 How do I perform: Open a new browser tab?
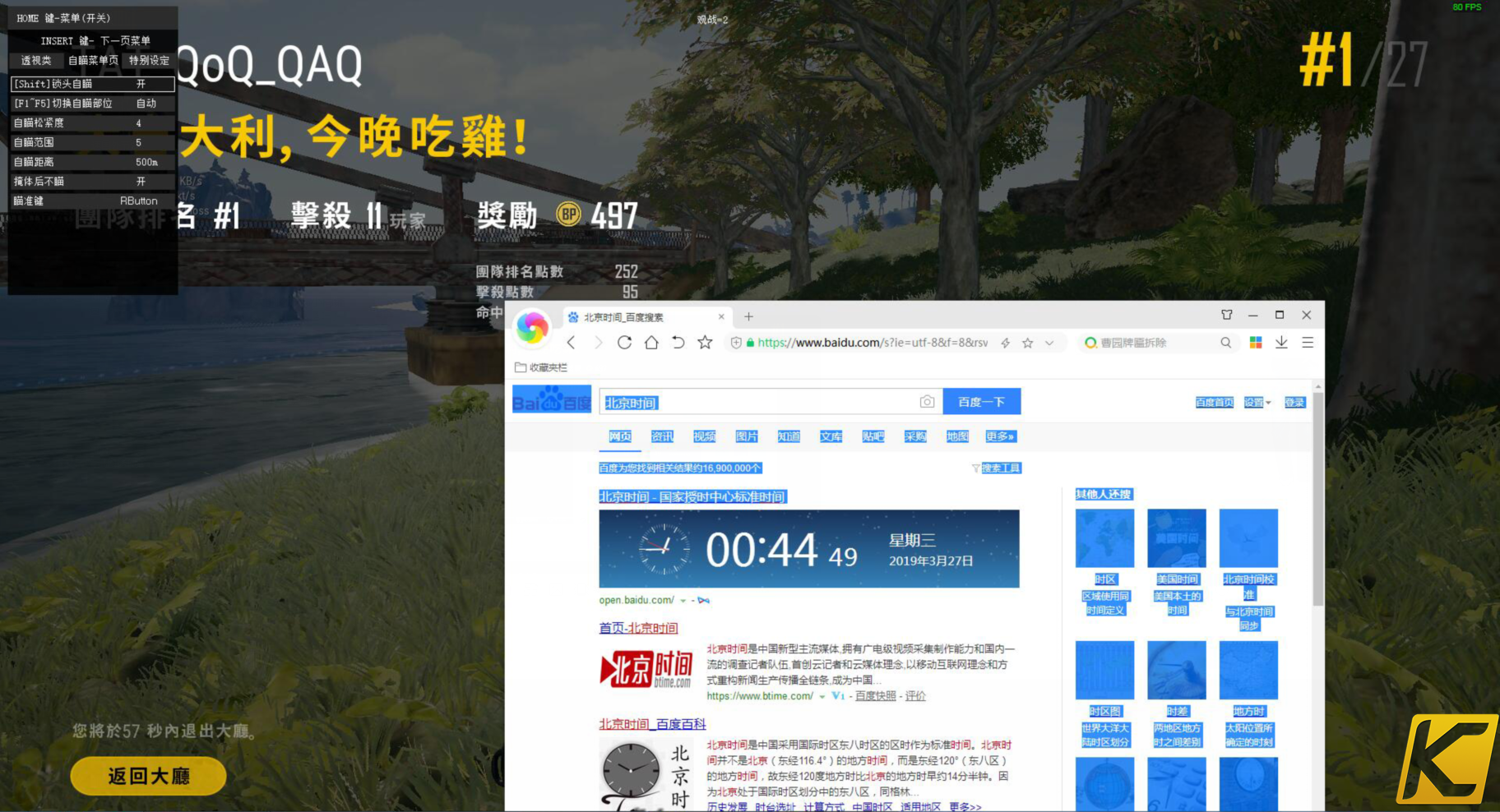[x=748, y=316]
